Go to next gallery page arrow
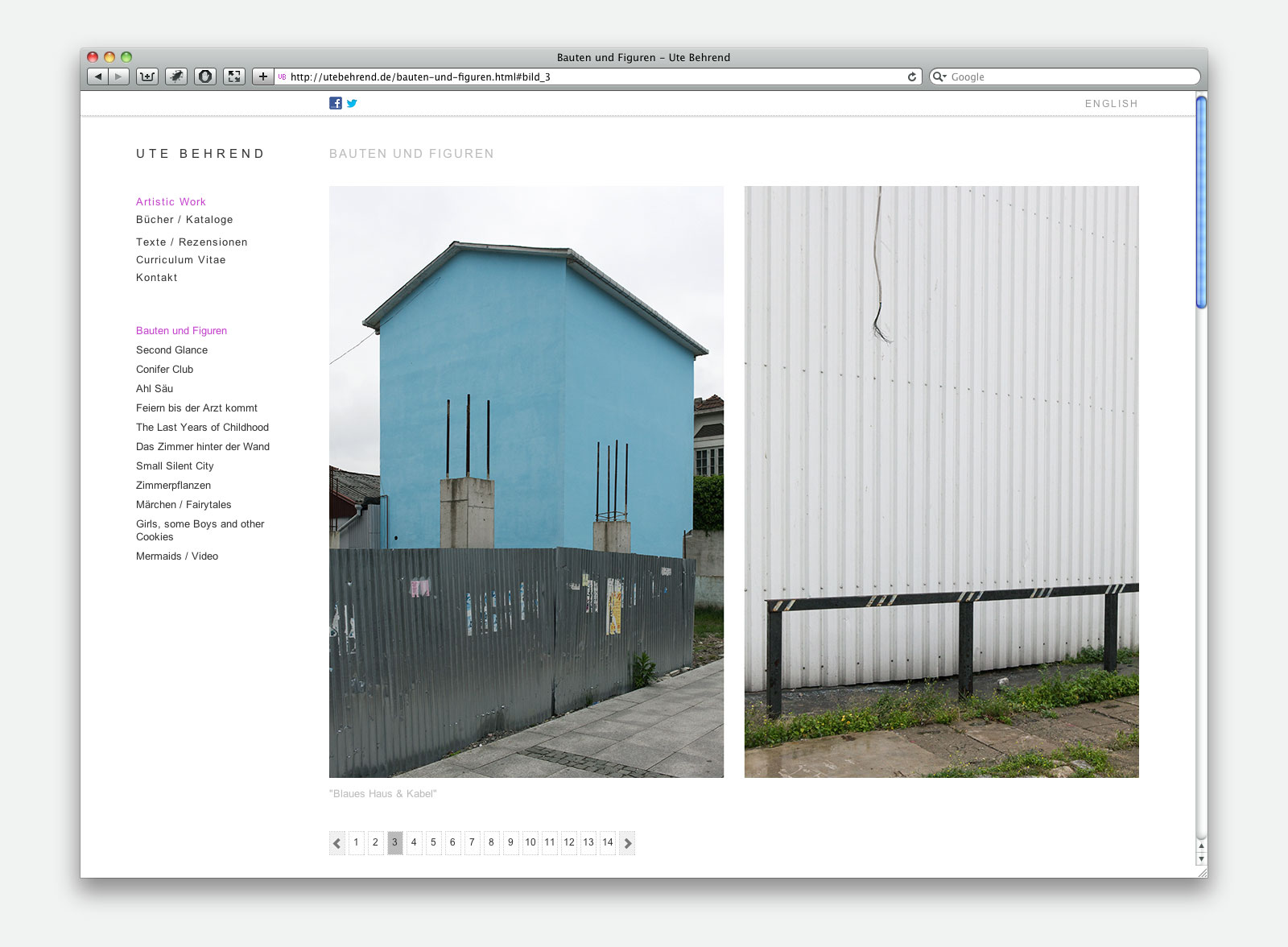1288x947 pixels. click(628, 843)
